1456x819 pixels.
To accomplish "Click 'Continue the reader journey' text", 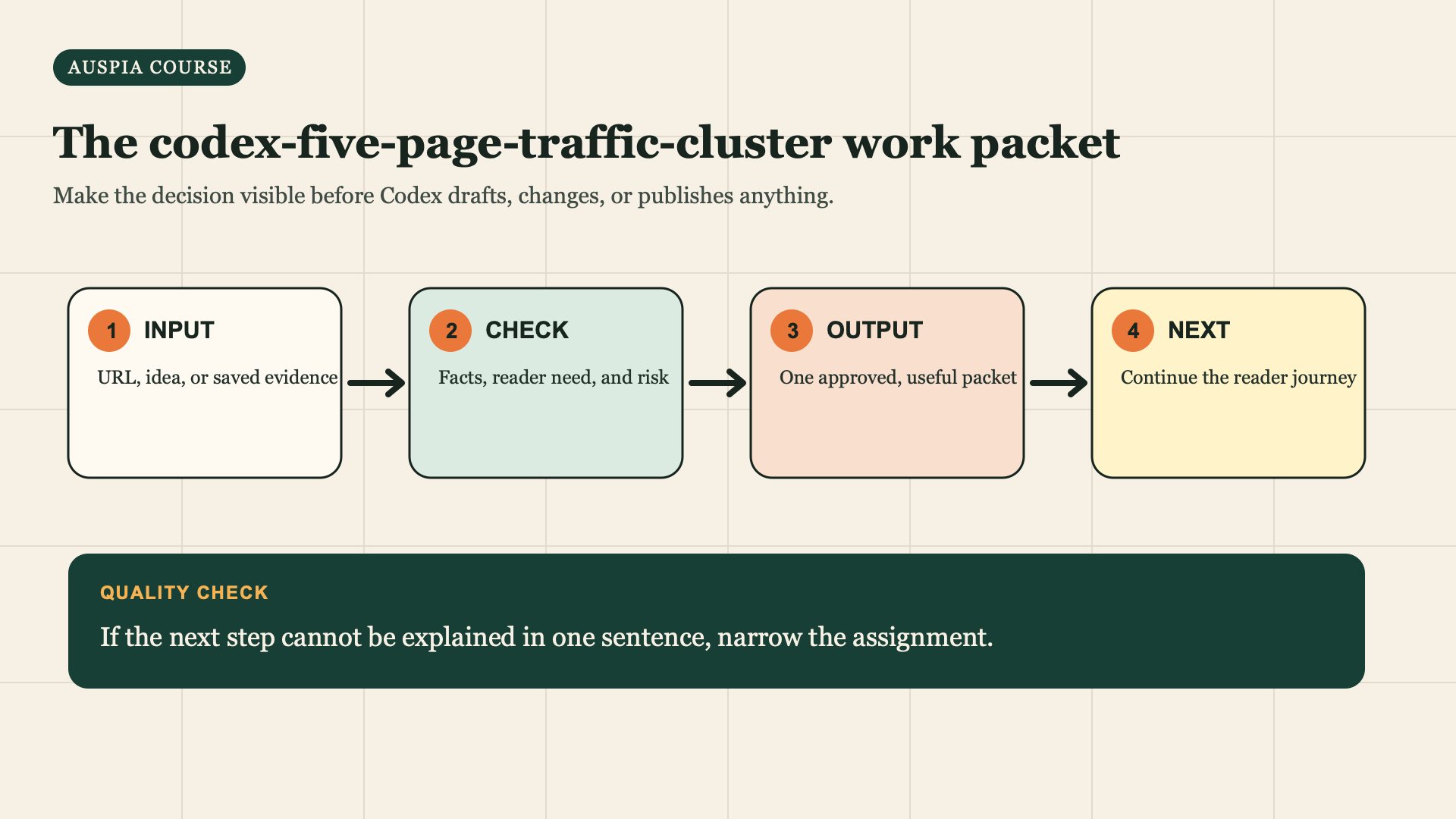I will click(x=1238, y=378).
